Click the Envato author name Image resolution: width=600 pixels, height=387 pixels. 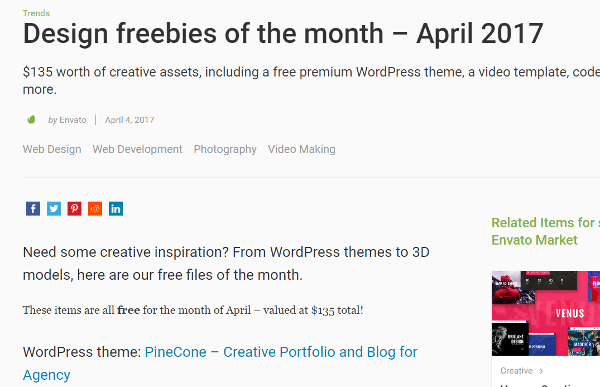coord(73,120)
